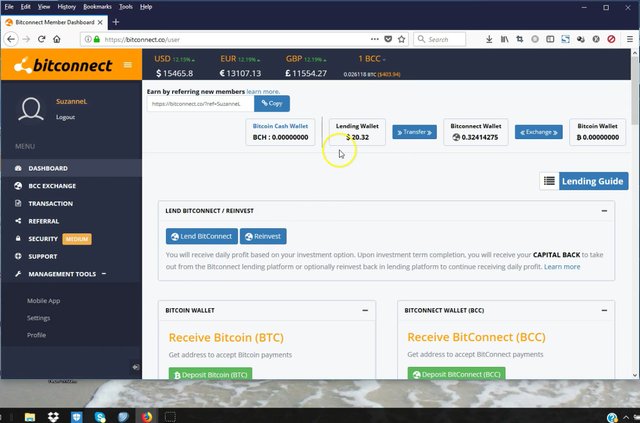Viewport: 640px width, 423px height.
Task: Click the lending guide list icon
Action: click(549, 181)
